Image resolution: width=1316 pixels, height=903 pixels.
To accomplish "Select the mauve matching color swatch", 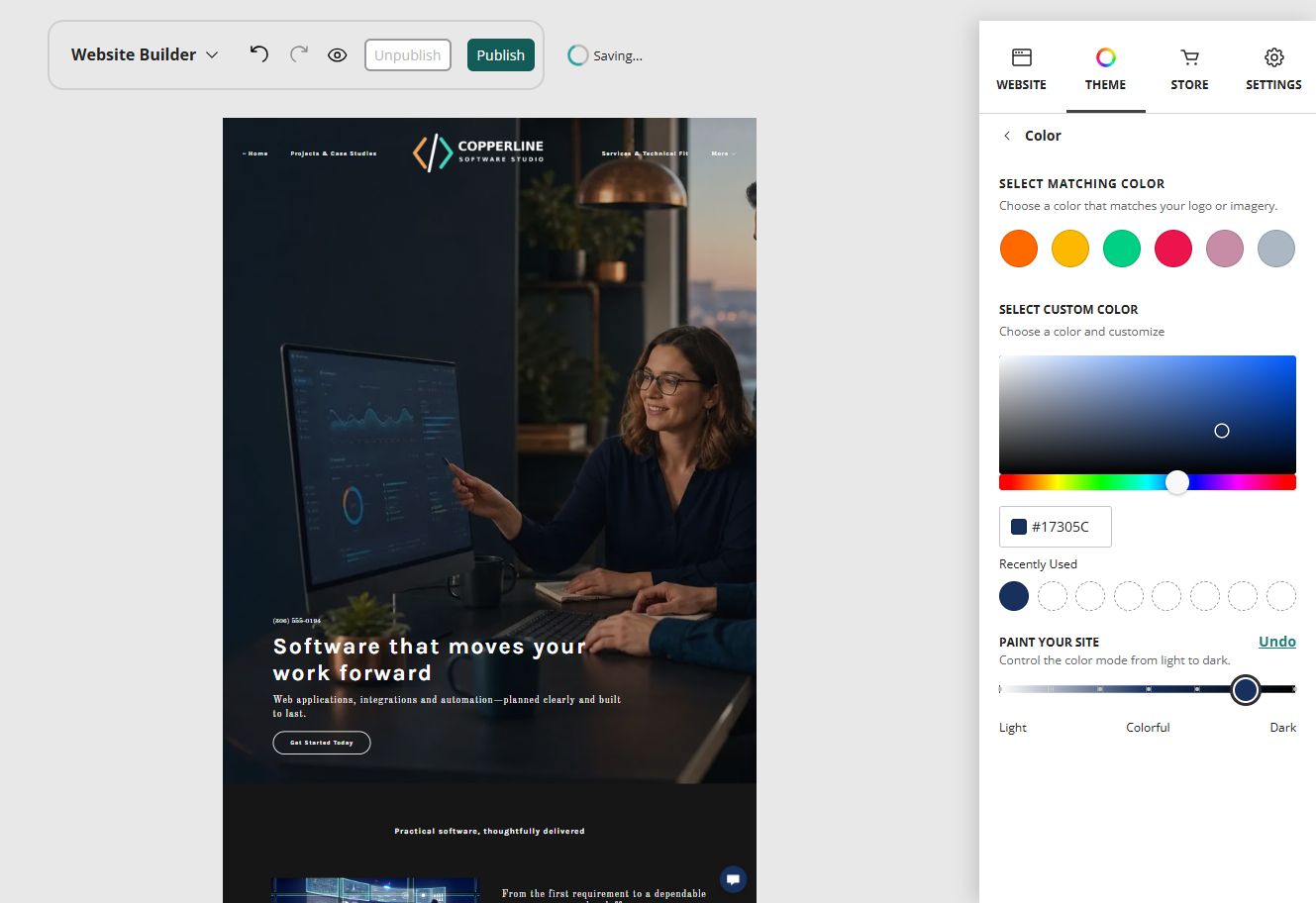I will click(x=1225, y=249).
